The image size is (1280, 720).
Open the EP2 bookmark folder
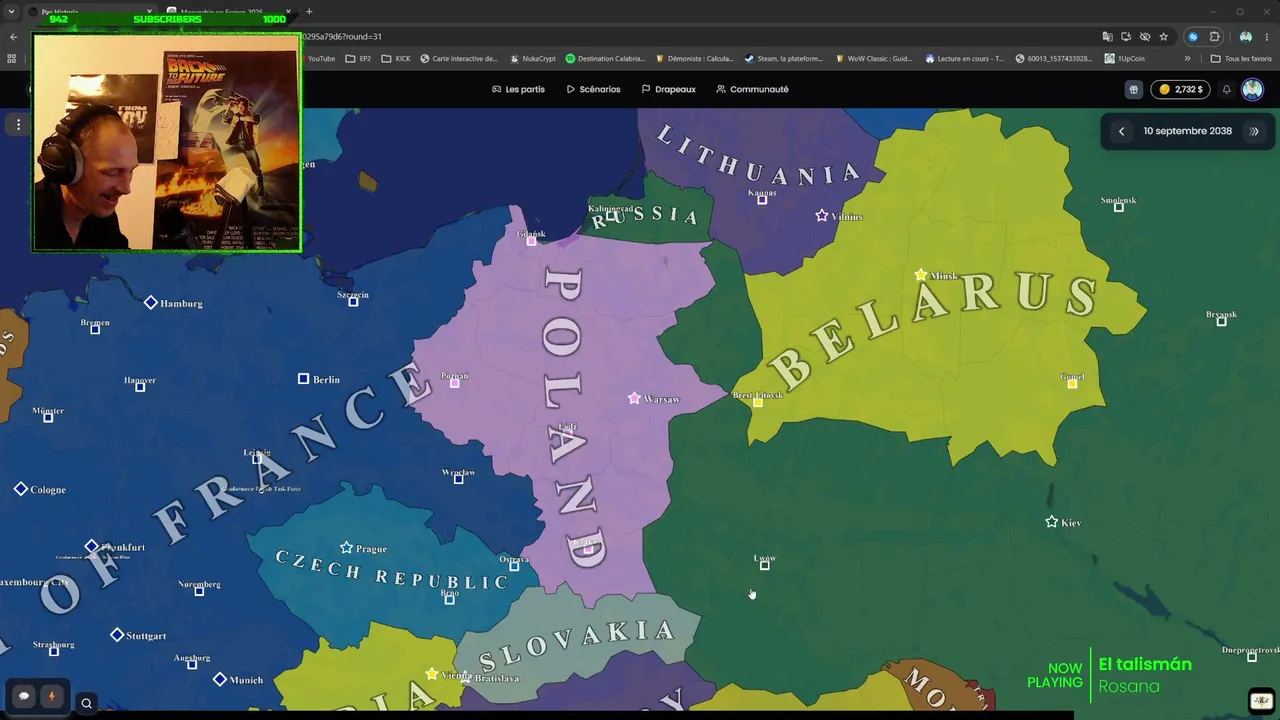(x=358, y=59)
